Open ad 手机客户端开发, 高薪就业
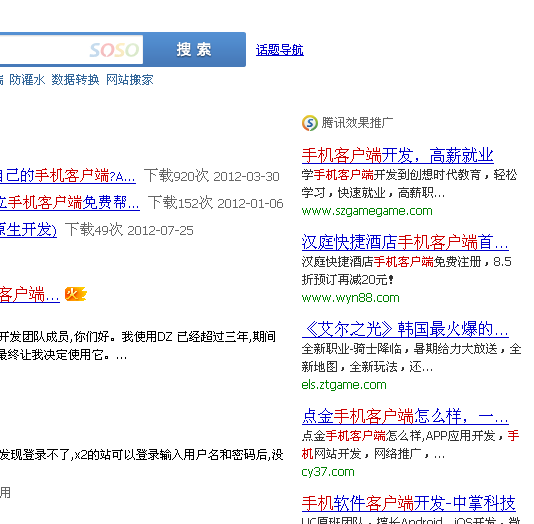 point(397,156)
